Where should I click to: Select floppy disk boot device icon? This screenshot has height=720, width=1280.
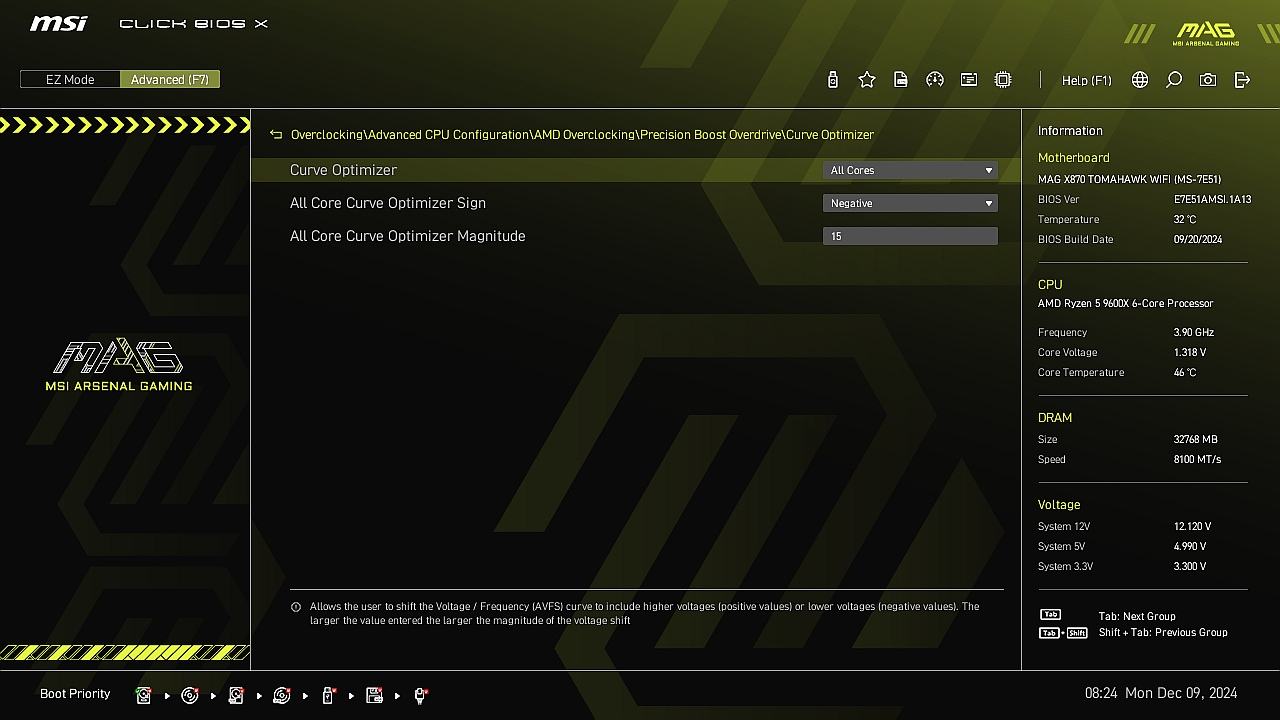pos(374,695)
